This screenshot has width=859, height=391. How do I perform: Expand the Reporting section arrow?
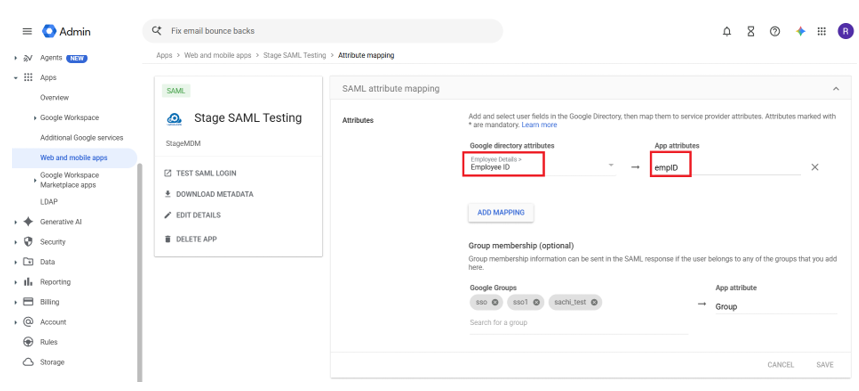coord(15,281)
